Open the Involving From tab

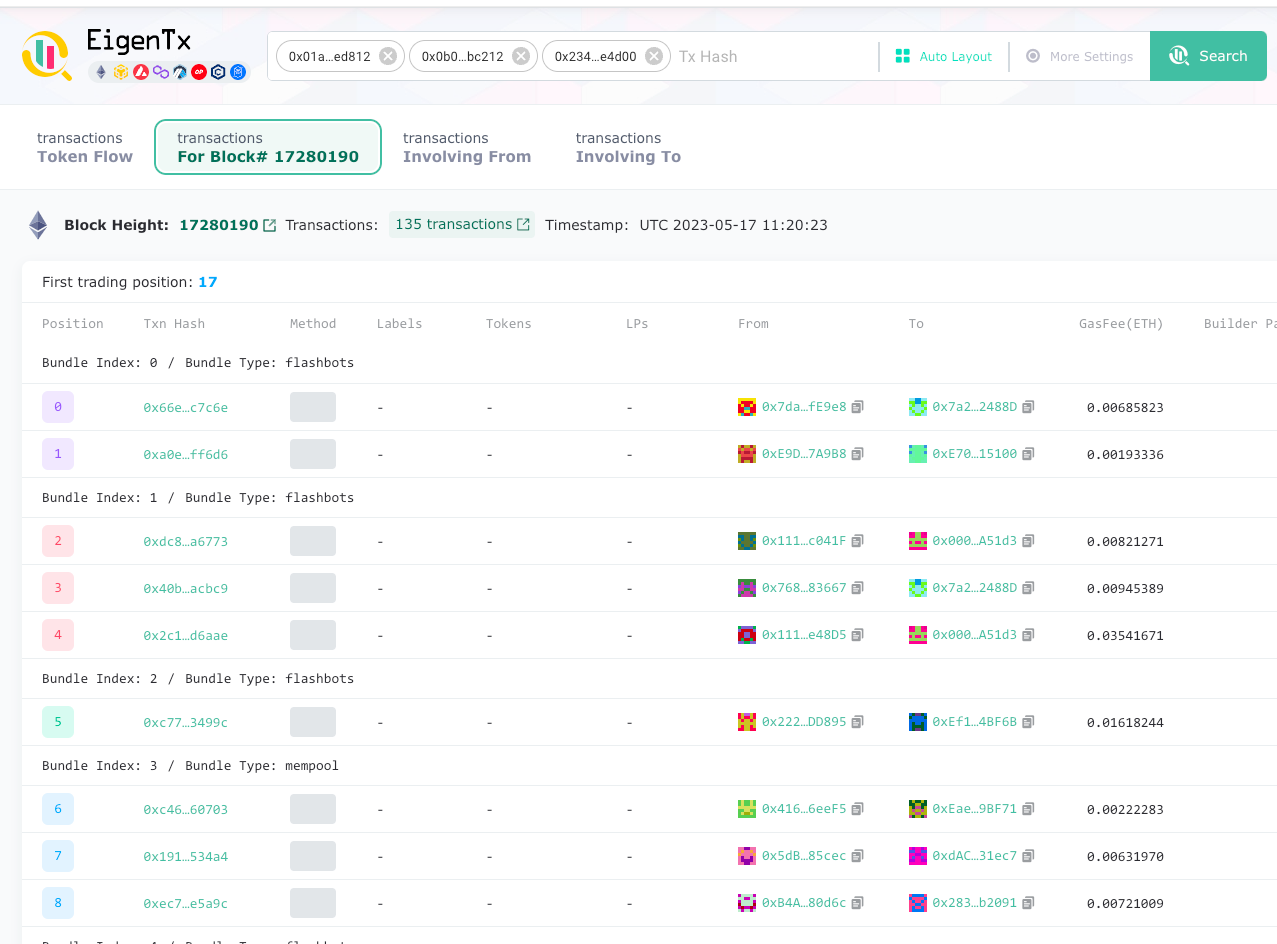point(467,147)
